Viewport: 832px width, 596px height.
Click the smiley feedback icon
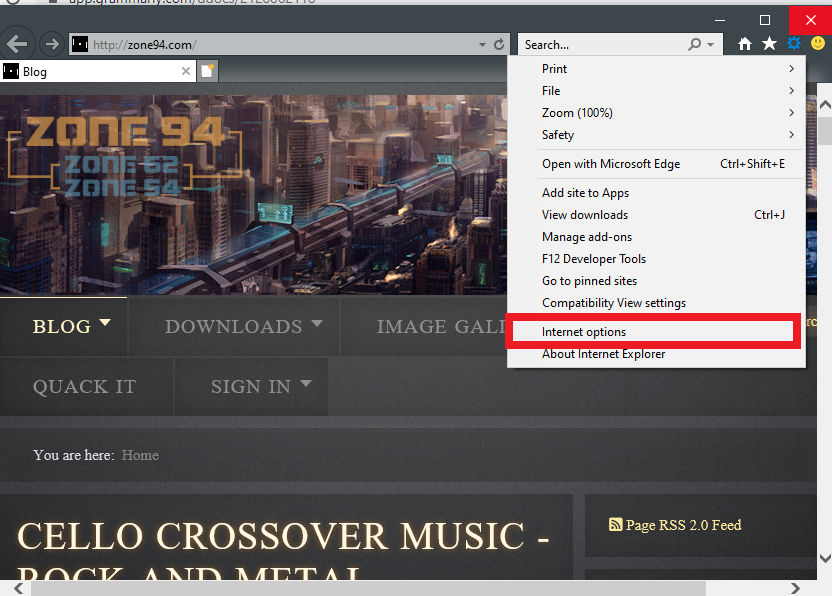(x=818, y=44)
